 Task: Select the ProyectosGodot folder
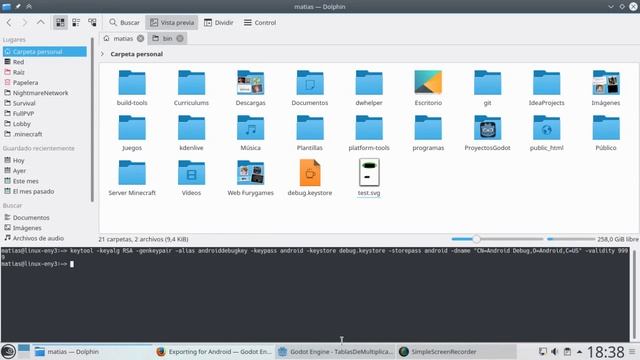pyautogui.click(x=487, y=133)
